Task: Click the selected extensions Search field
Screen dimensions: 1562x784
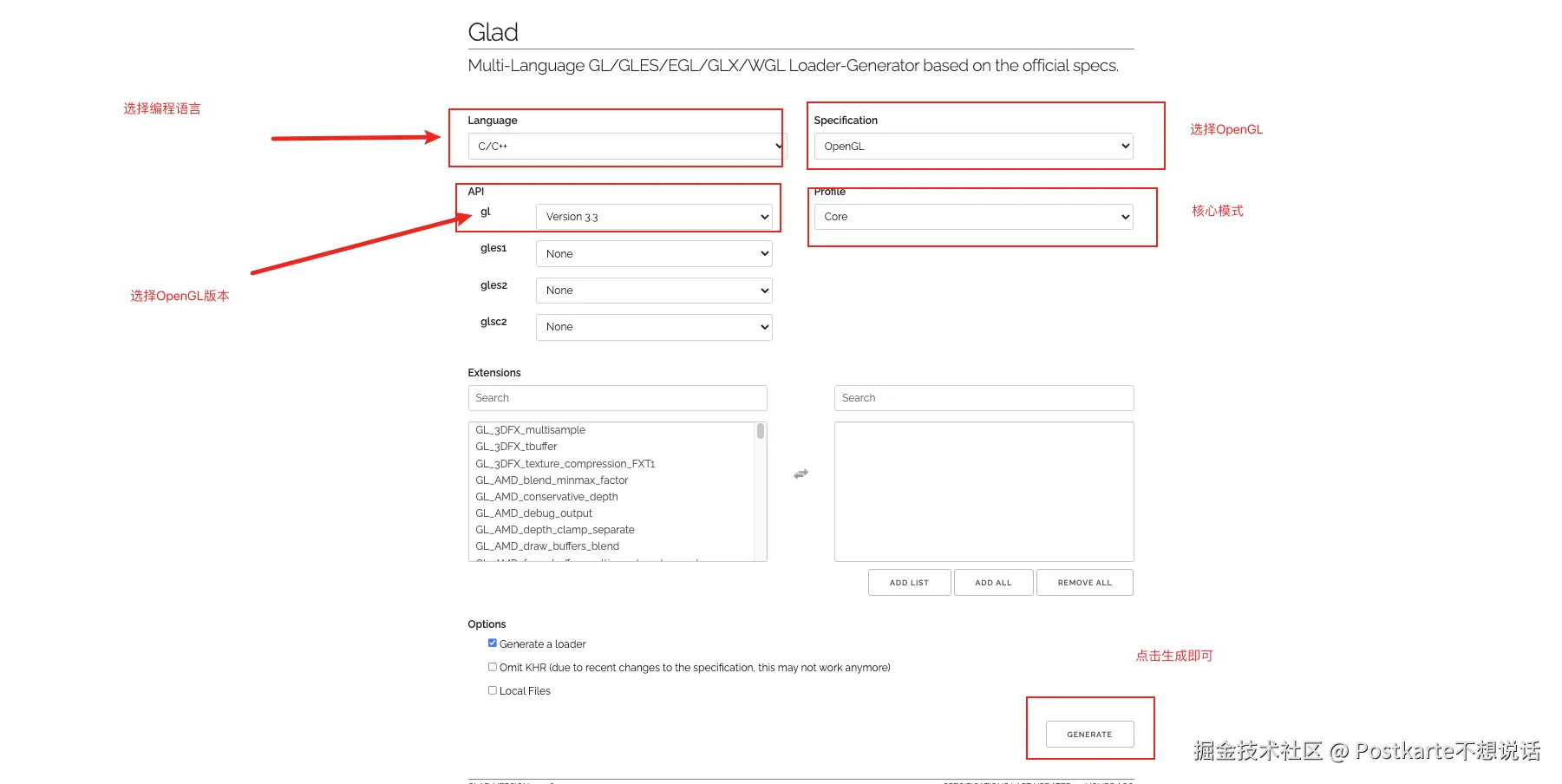Action: coord(984,398)
